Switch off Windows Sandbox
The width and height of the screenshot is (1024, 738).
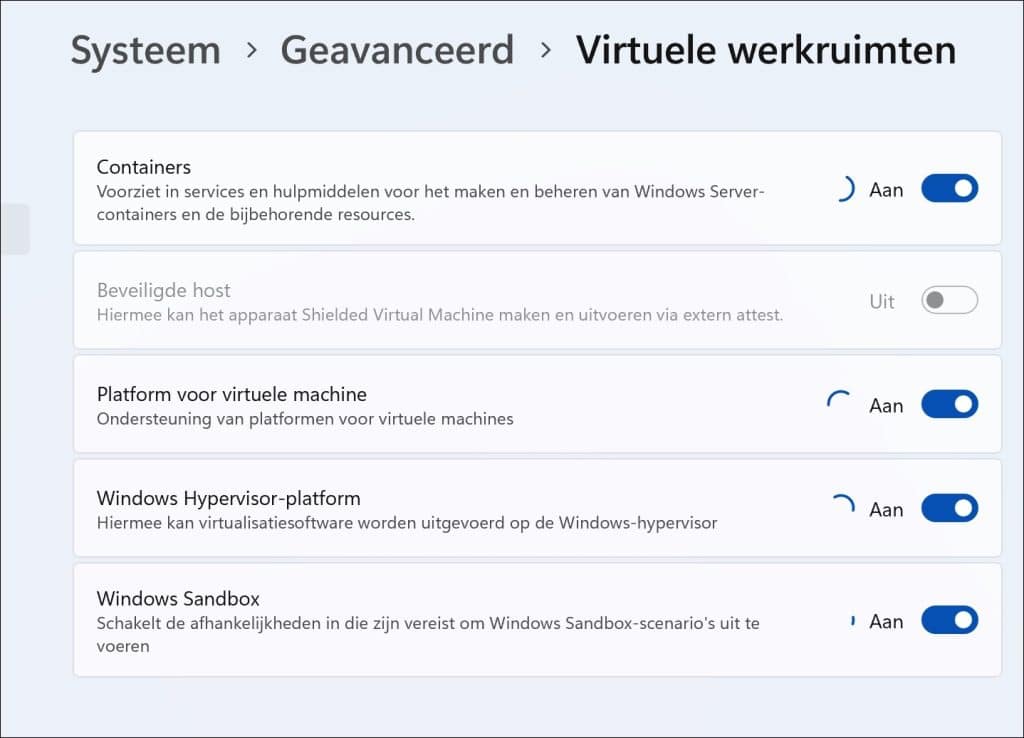(x=948, y=620)
